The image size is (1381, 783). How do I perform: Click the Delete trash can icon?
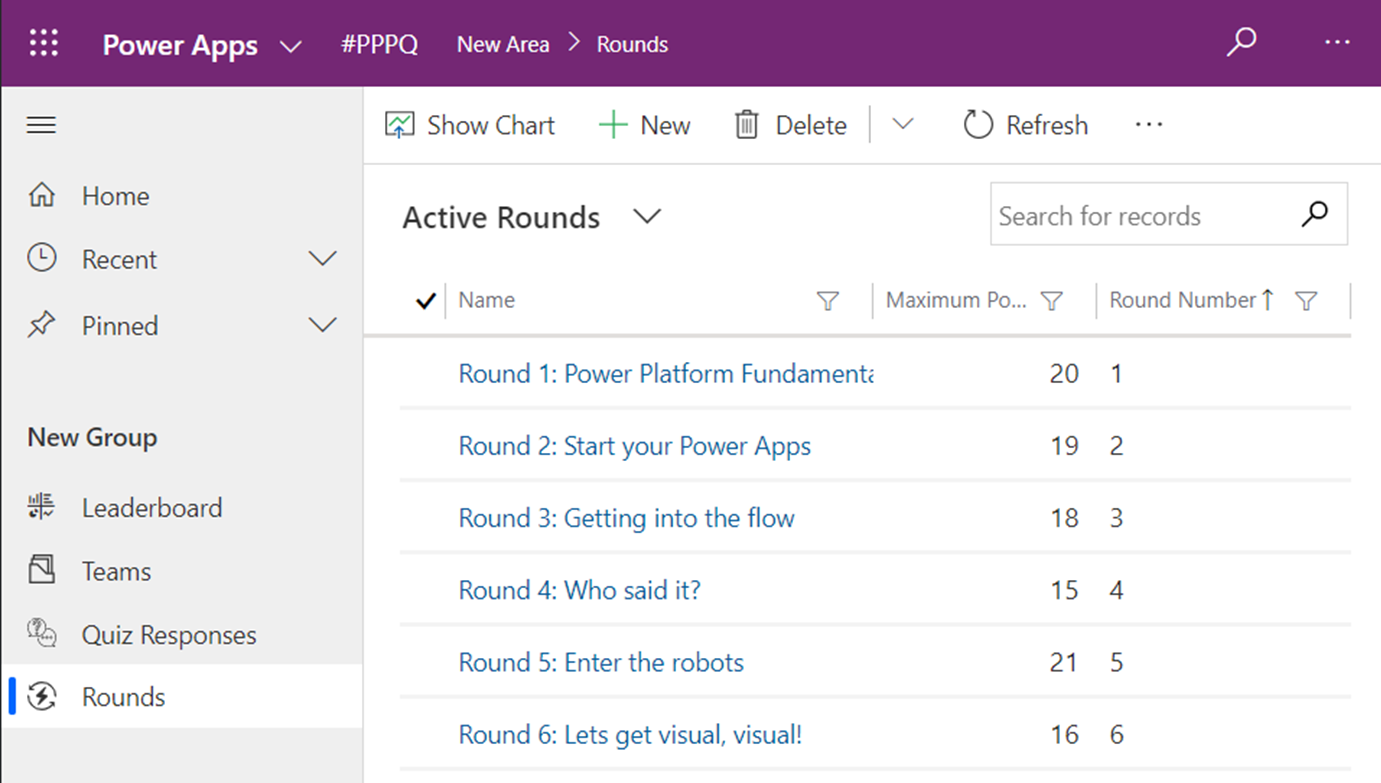(746, 125)
